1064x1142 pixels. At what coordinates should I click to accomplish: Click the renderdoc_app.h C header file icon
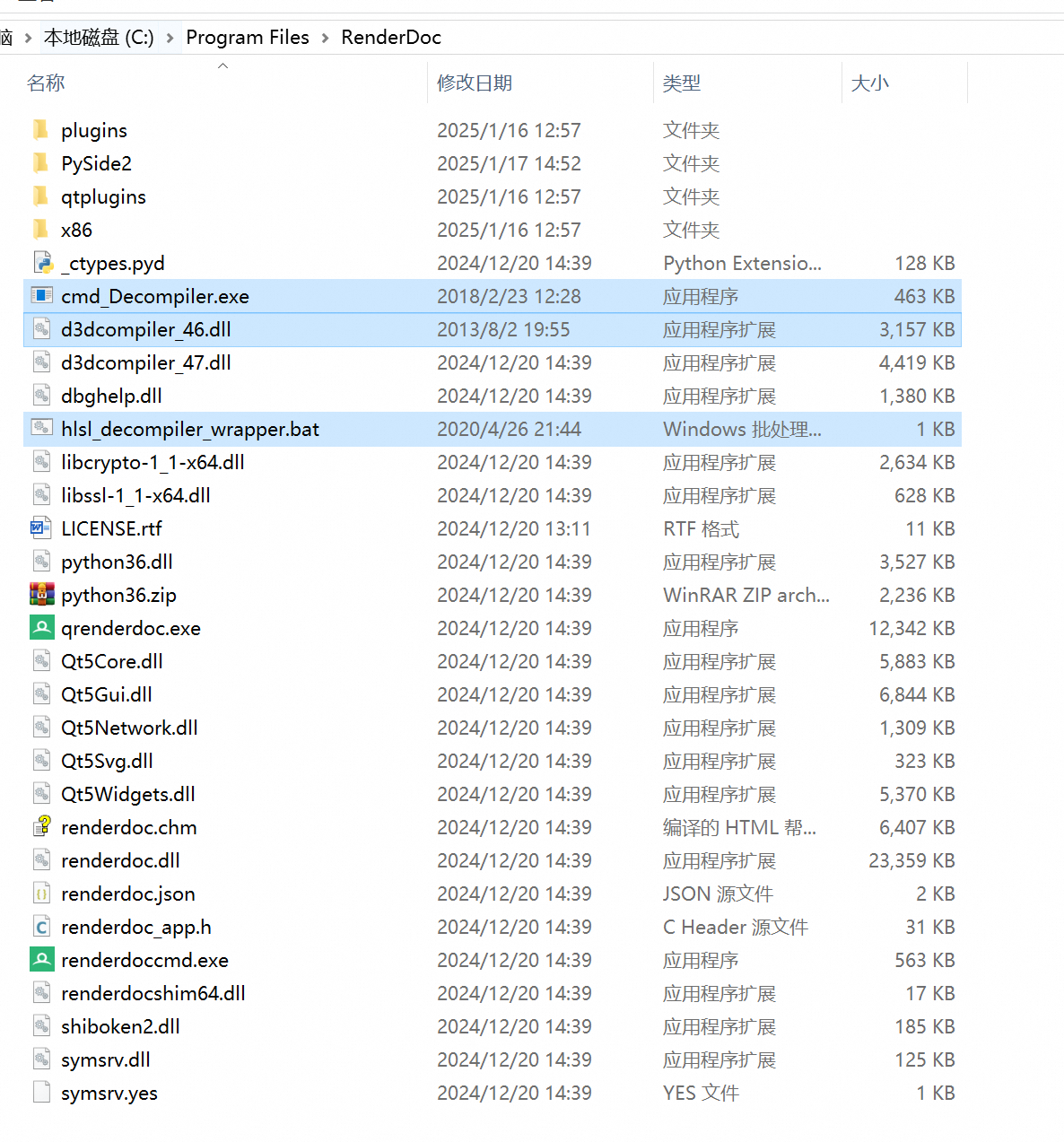coord(41,927)
